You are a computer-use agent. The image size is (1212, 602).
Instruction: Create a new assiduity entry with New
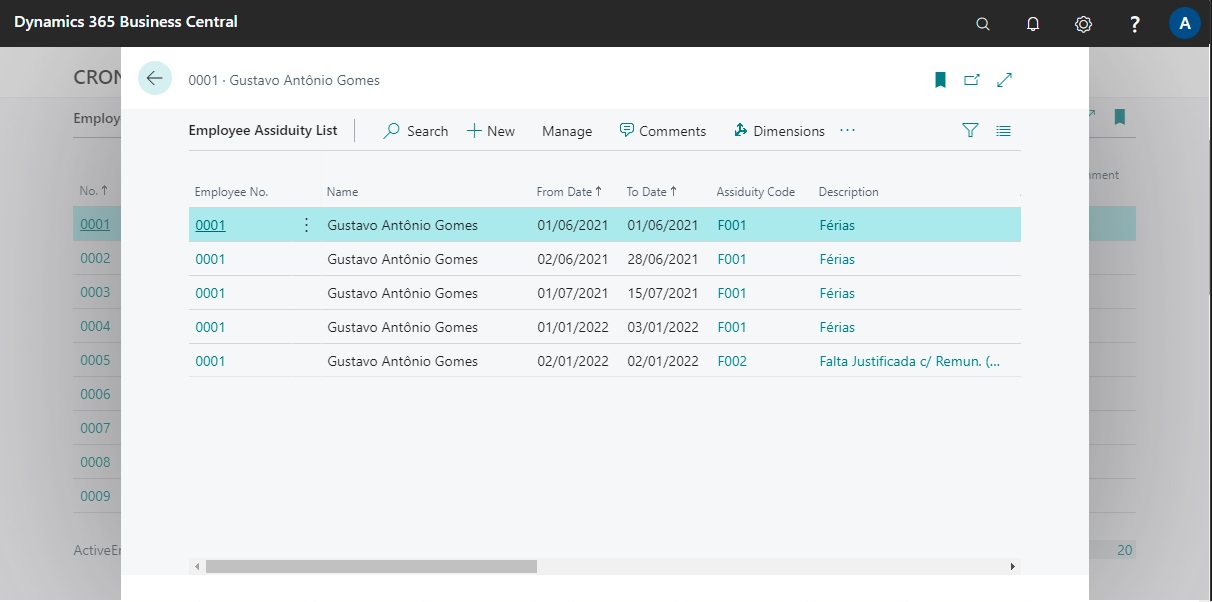(x=491, y=131)
